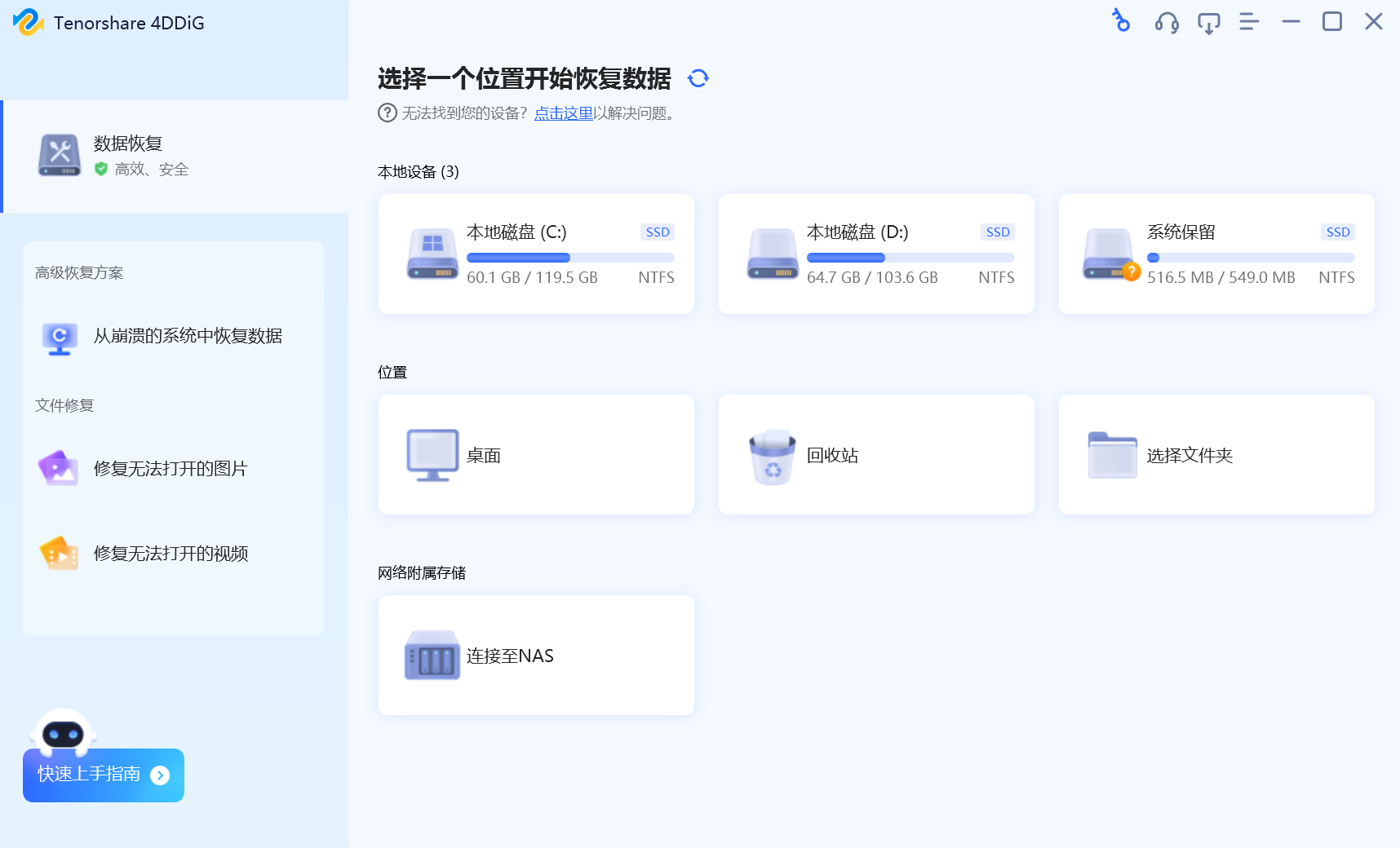
Task: Click the 系统保留 disk icon with warning
Action: coord(1111,254)
